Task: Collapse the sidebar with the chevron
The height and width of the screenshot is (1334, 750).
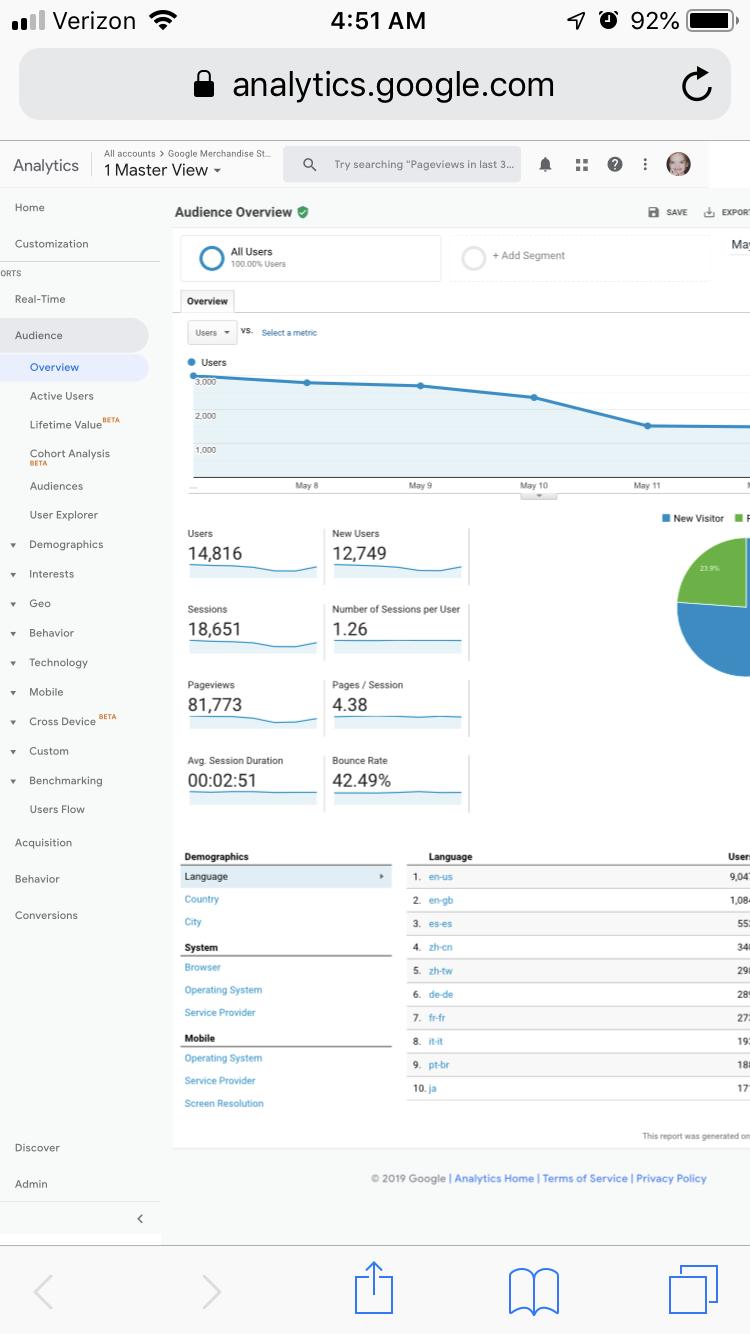Action: point(140,1218)
